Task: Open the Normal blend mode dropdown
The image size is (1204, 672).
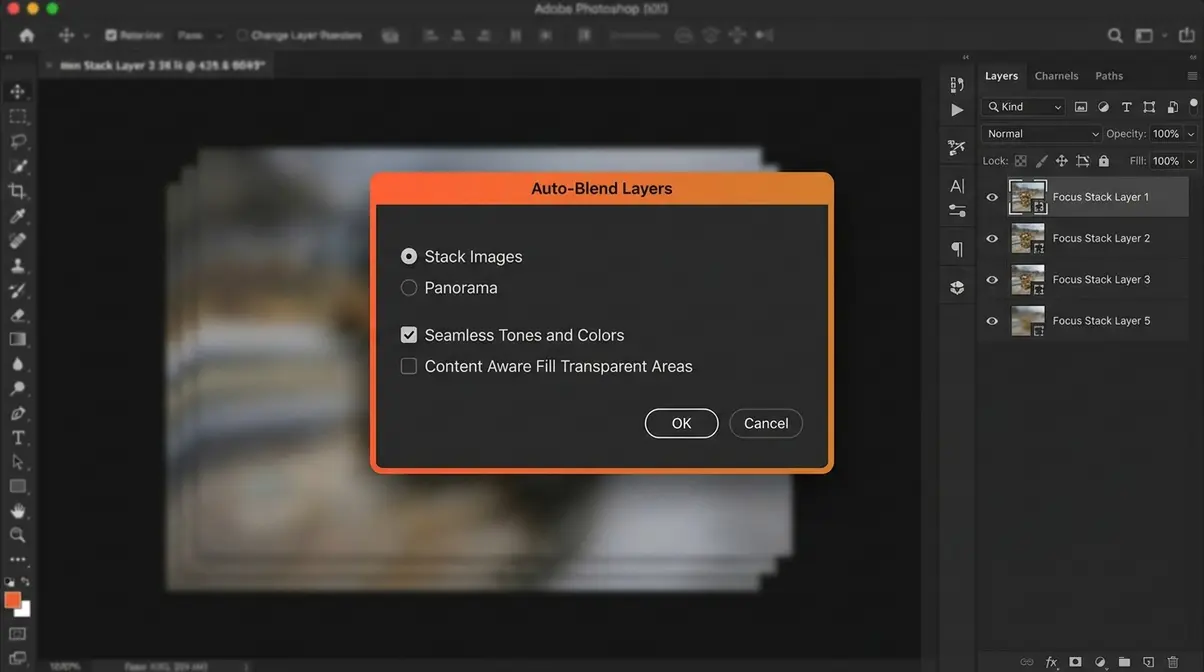Action: point(1042,134)
